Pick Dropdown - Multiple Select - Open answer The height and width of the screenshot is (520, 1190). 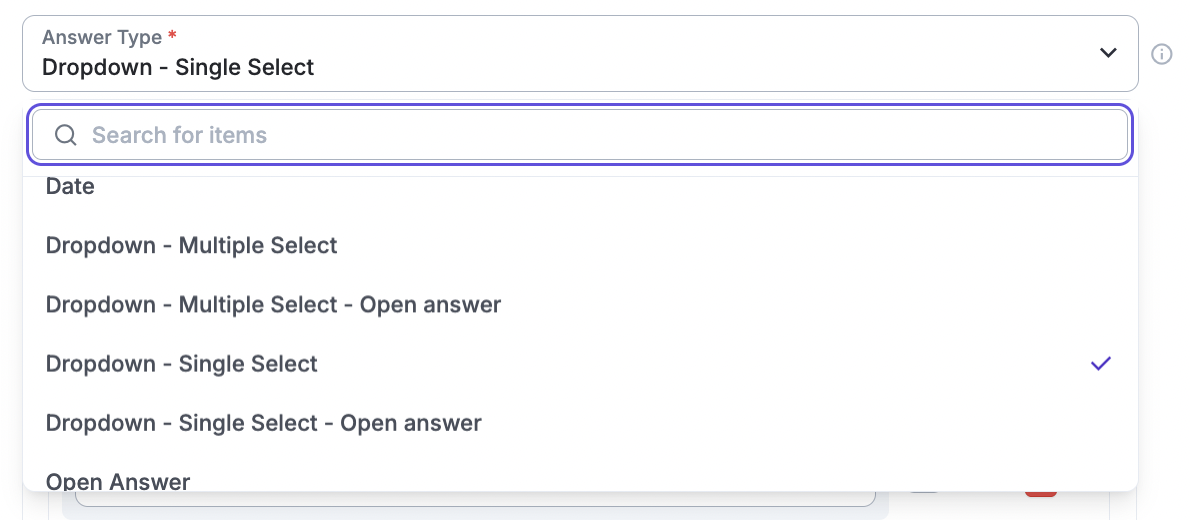(273, 304)
